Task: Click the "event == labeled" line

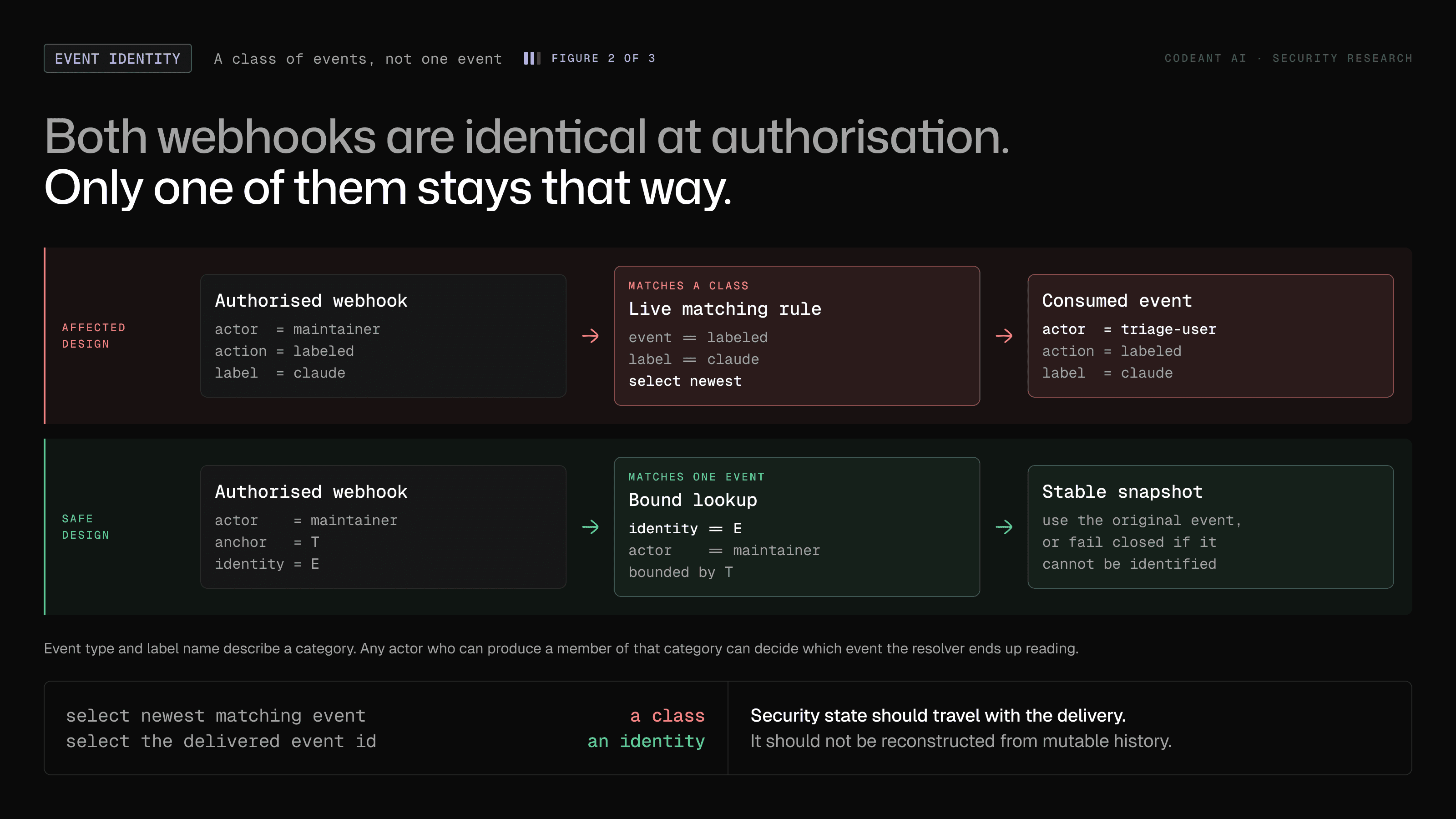Action: pyautogui.click(x=698, y=338)
